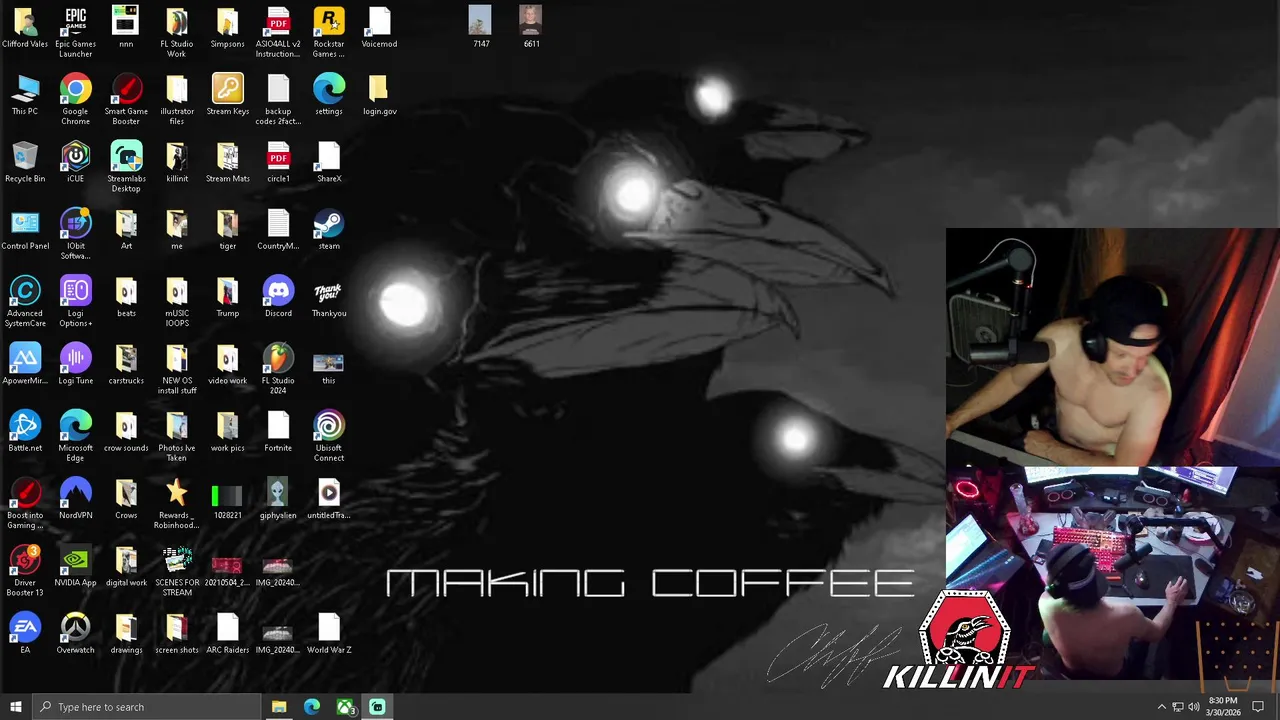Viewport: 1280px width, 720px height.
Task: Open the Simpsons folder
Action: click(227, 27)
